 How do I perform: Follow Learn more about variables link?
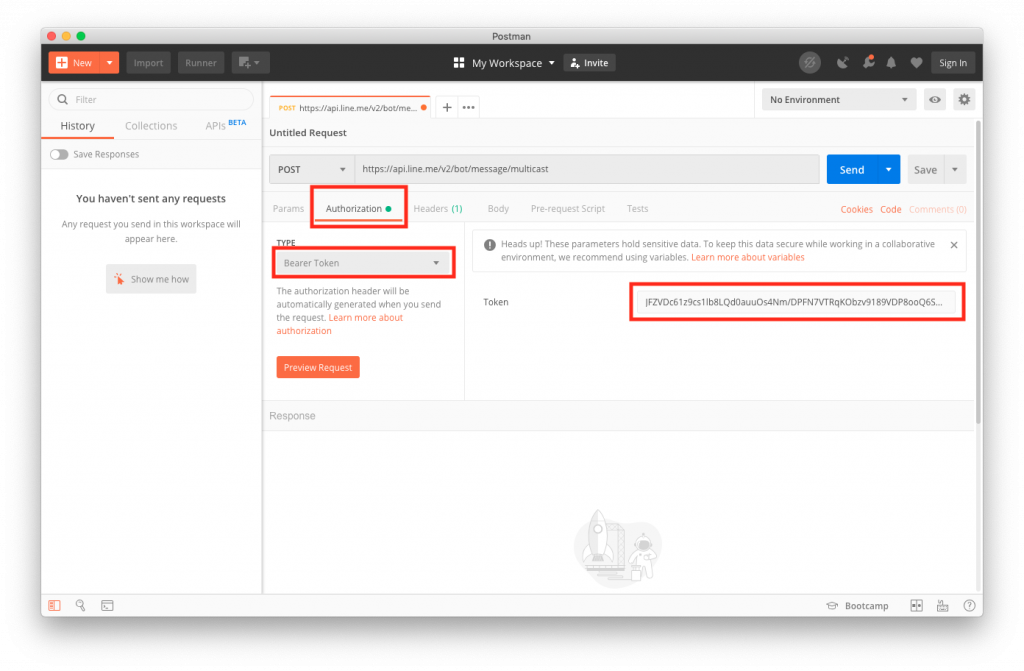[x=748, y=257]
